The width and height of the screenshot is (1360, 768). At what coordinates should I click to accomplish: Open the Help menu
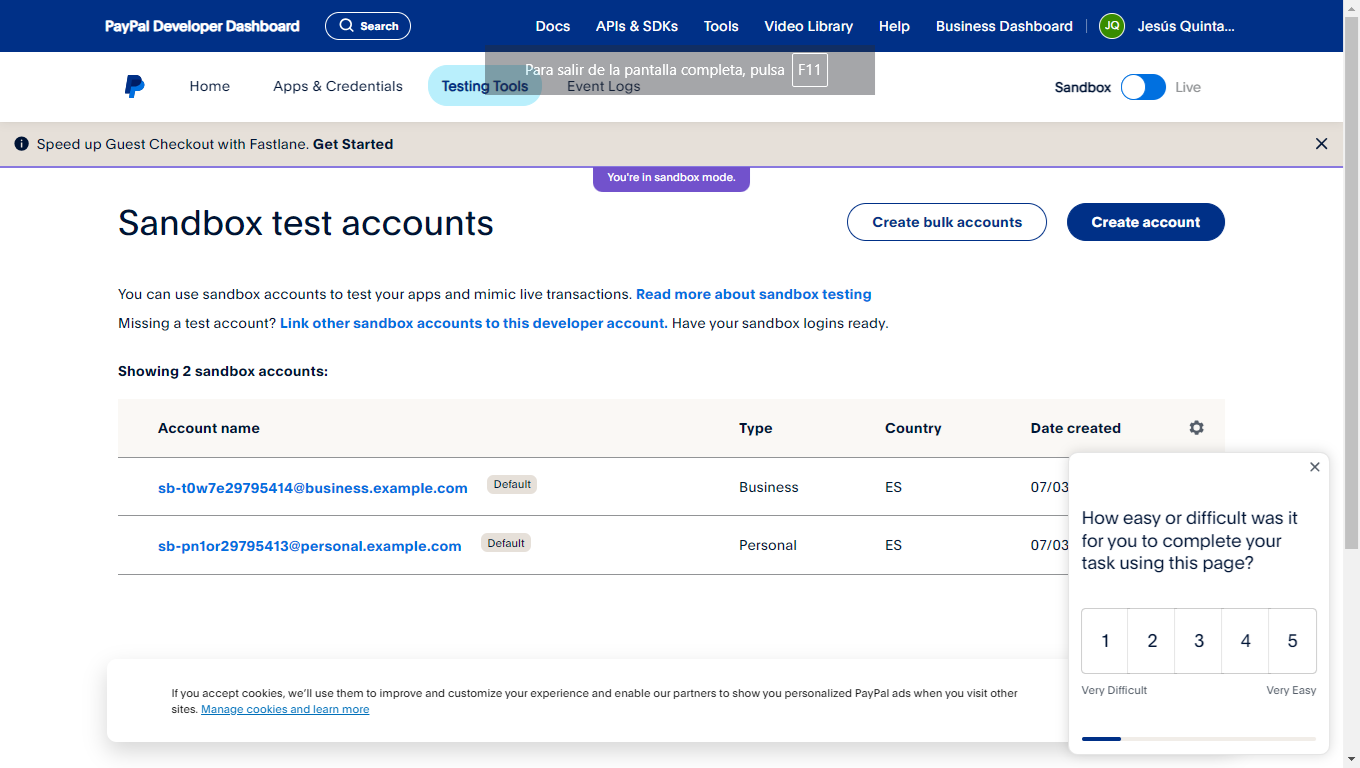pyautogui.click(x=894, y=26)
